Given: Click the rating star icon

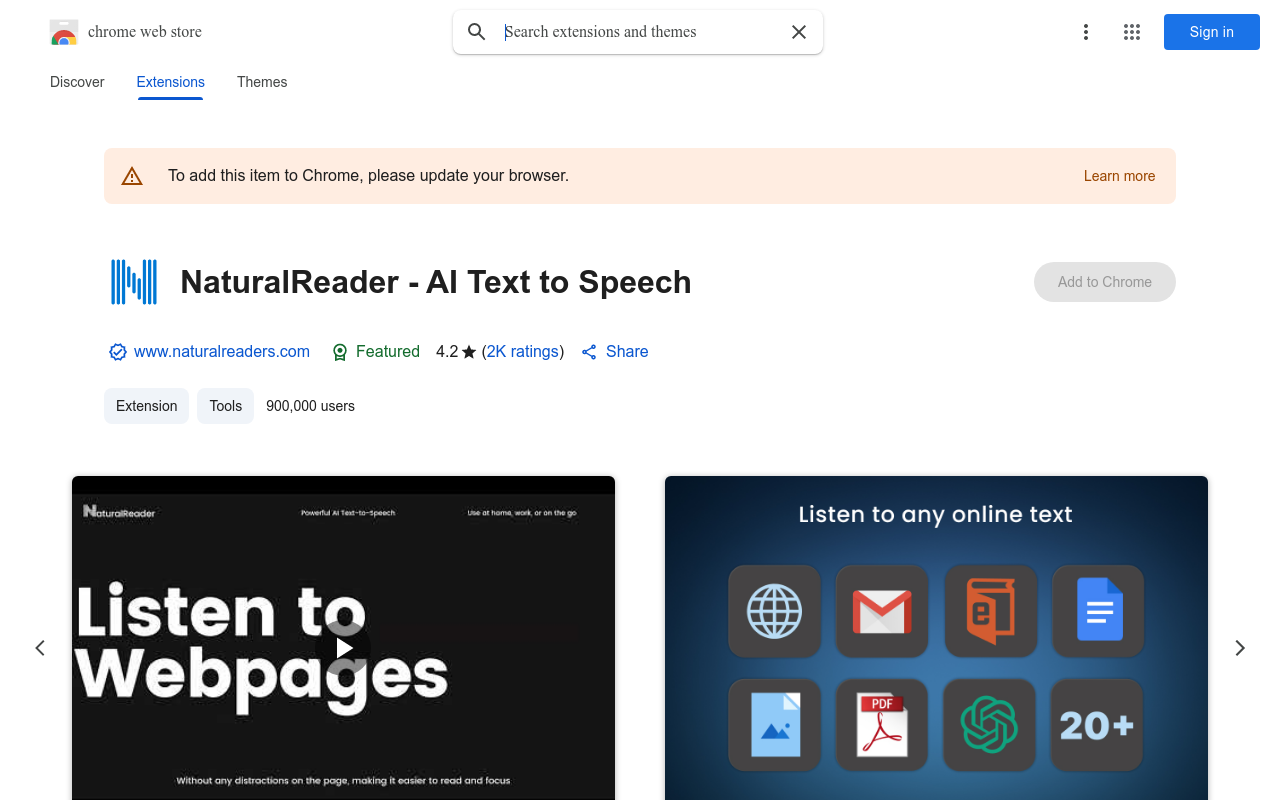Looking at the screenshot, I should point(469,352).
